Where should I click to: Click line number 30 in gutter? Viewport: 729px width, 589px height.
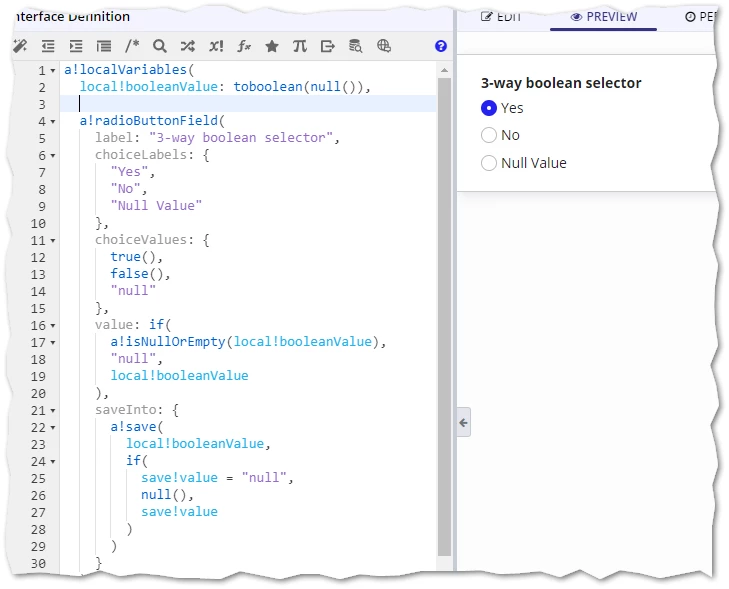click(39, 564)
